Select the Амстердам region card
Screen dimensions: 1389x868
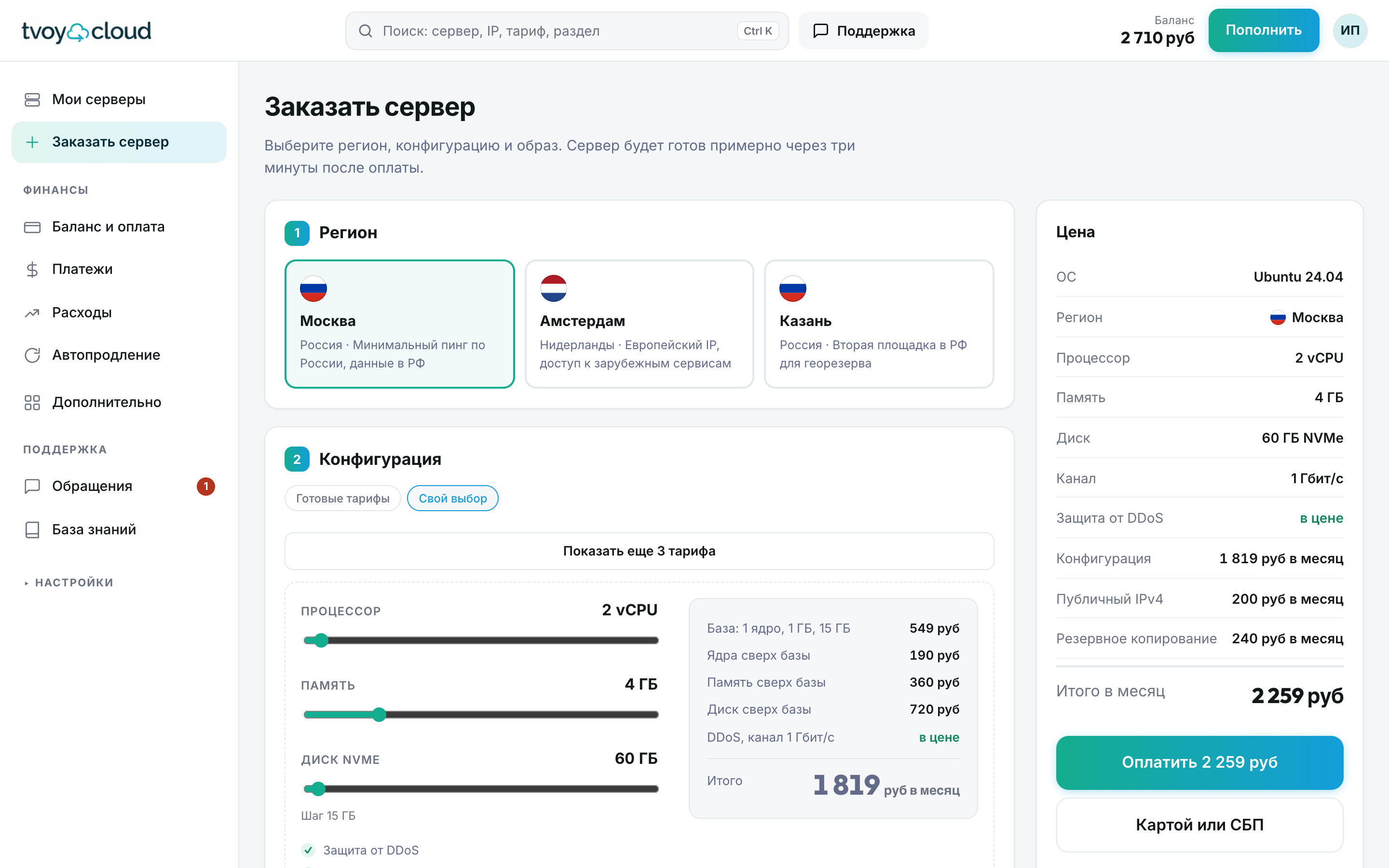639,325
